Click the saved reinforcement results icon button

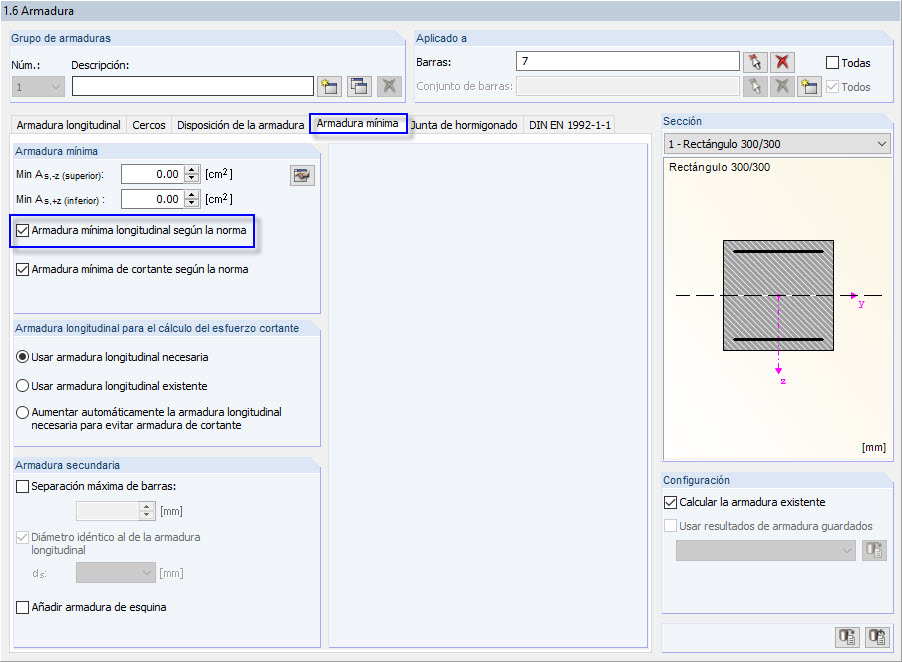point(874,550)
